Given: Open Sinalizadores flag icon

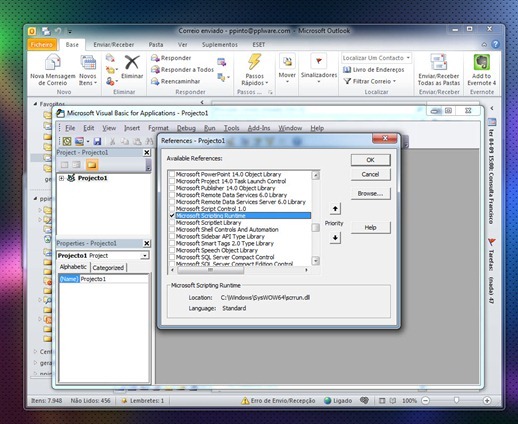Looking at the screenshot, I should click(319, 61).
